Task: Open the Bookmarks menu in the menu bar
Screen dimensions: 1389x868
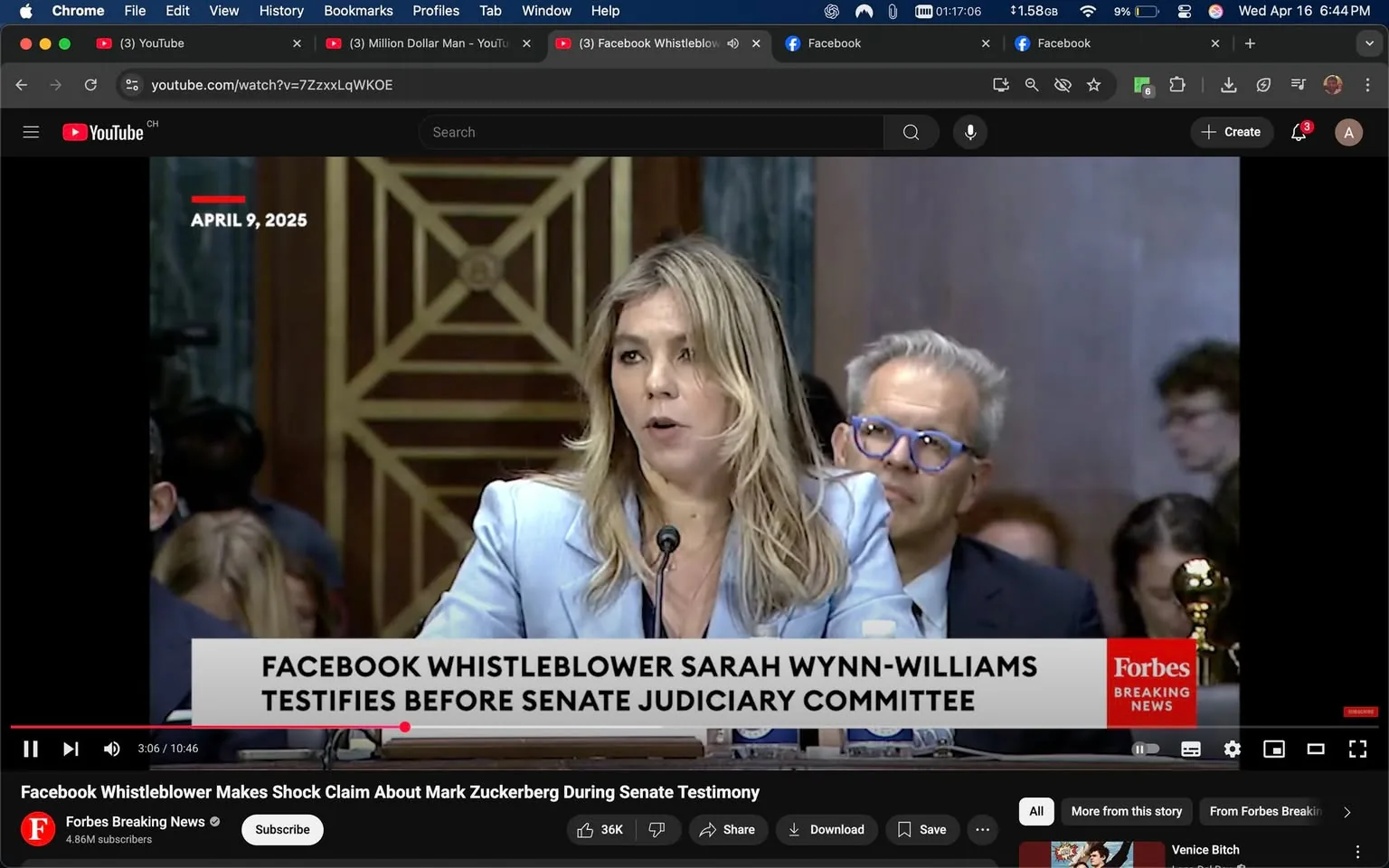Action: tap(358, 11)
